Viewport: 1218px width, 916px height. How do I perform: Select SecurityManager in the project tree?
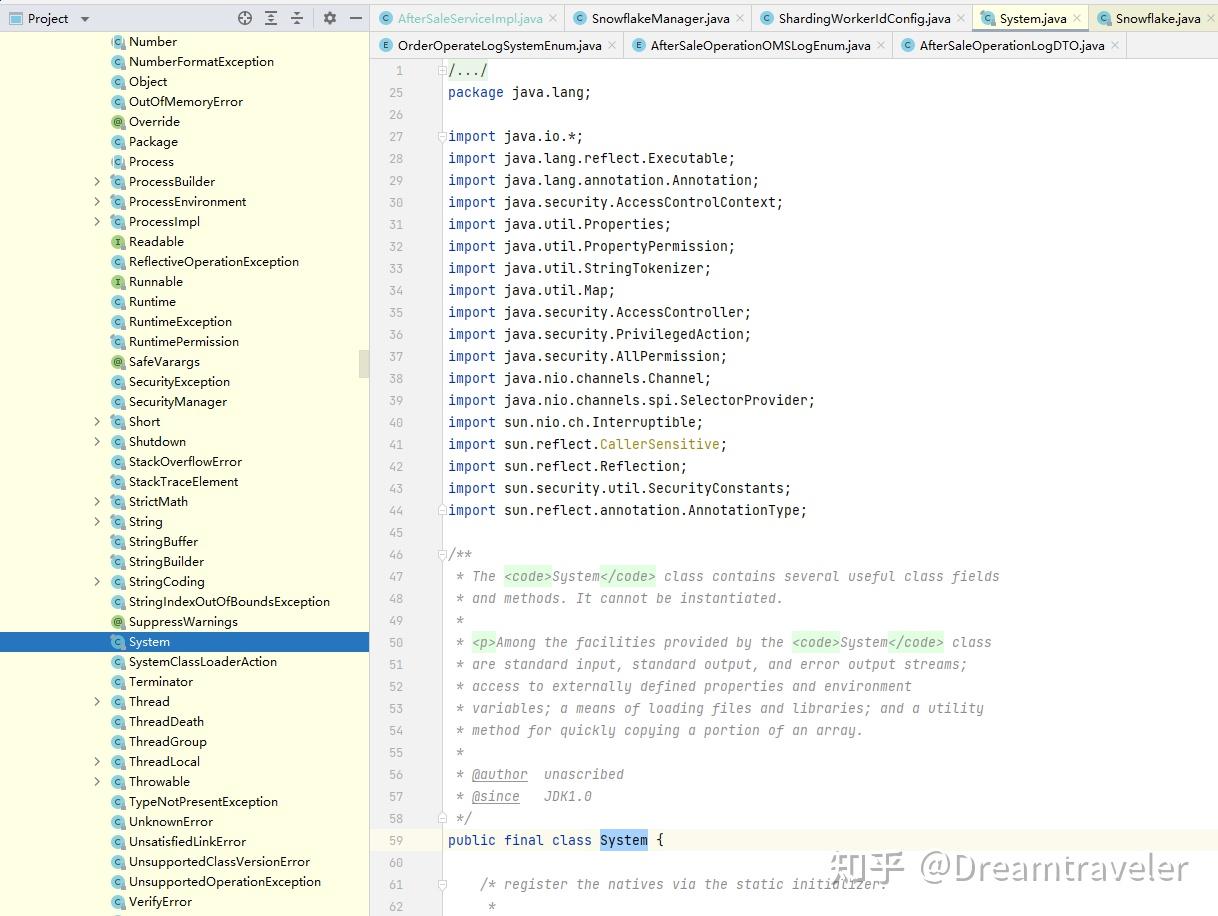pyautogui.click(x=177, y=401)
